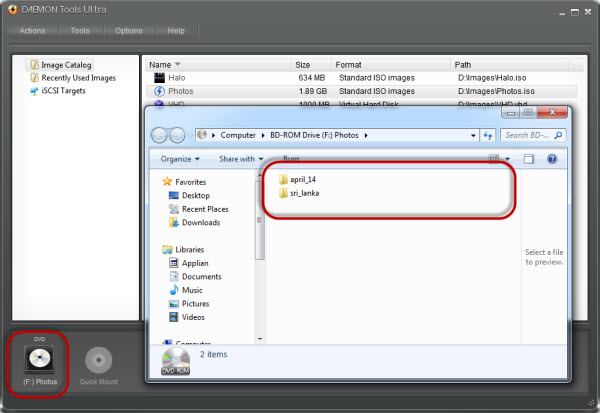Select the Halo image row

pos(361,78)
